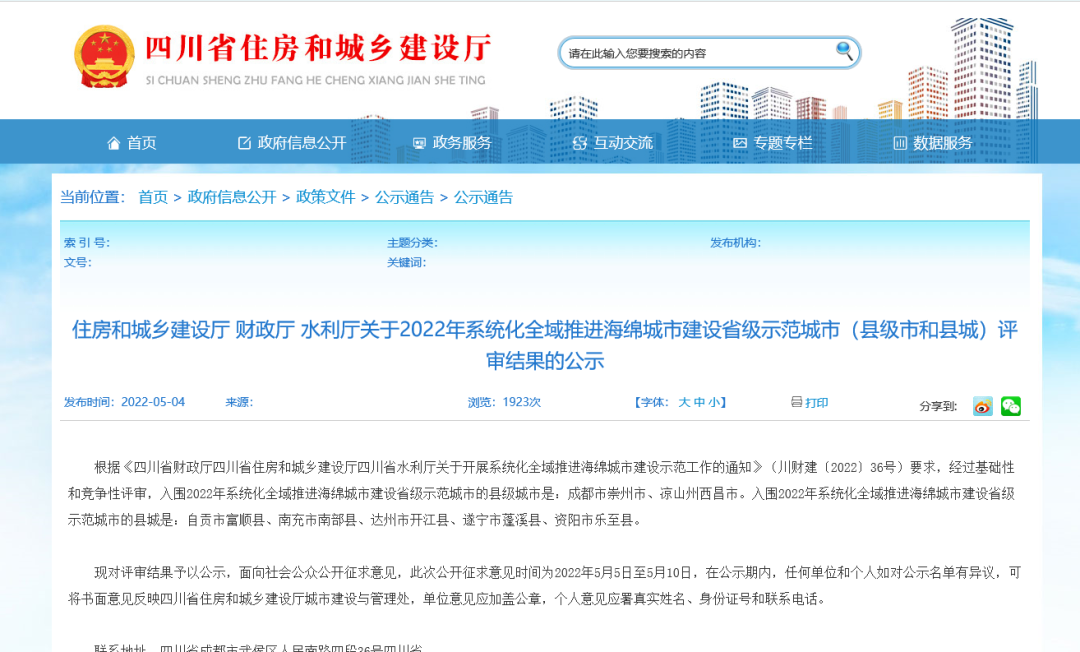Set font size to 小
This screenshot has height=652, width=1080.
click(714, 402)
